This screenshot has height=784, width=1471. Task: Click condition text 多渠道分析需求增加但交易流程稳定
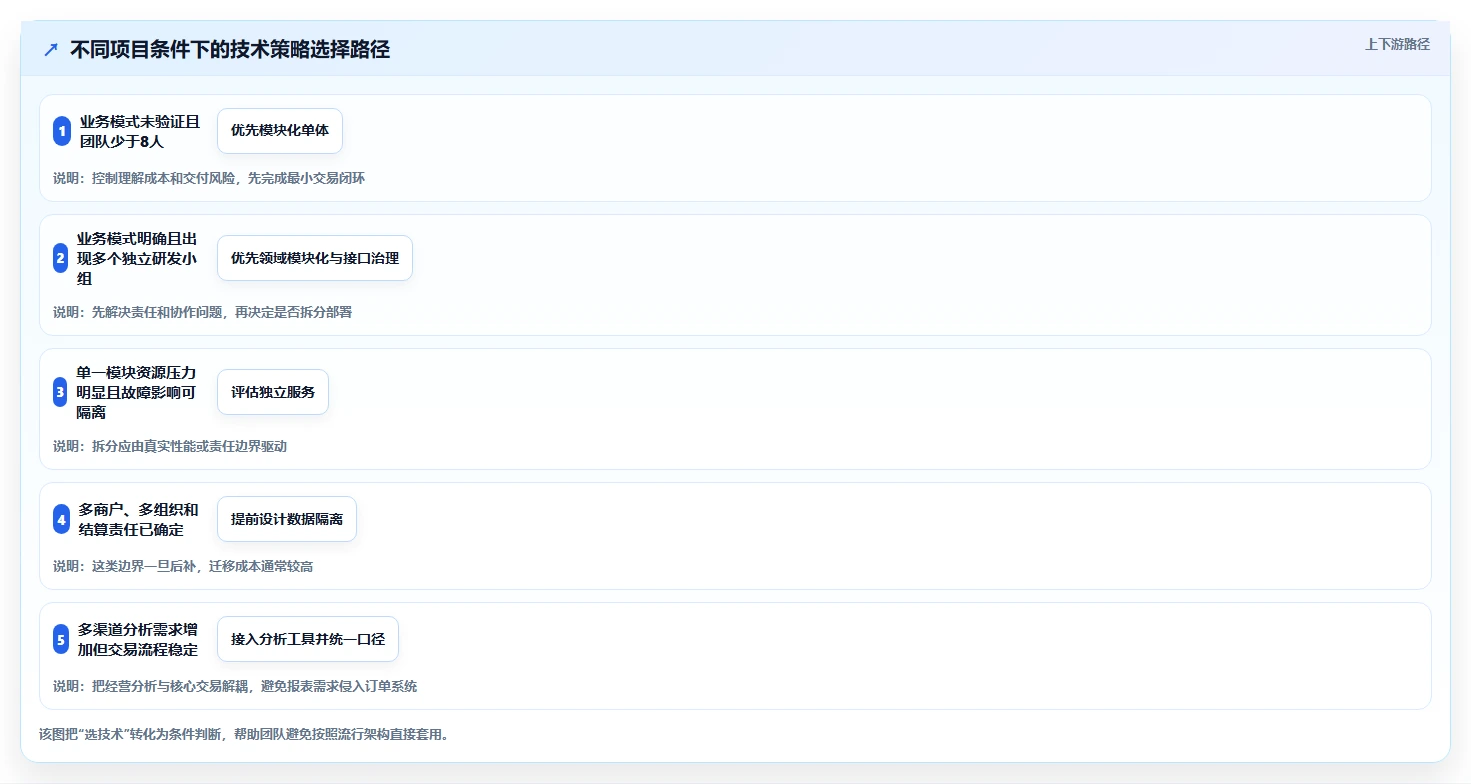point(138,639)
